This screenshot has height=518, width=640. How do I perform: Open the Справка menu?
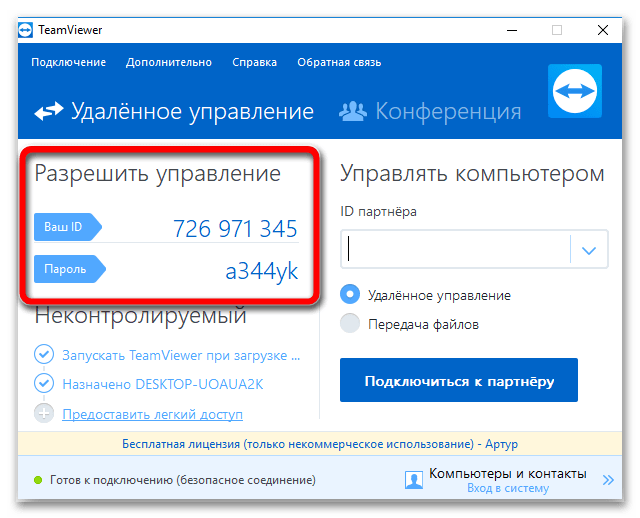pos(254,62)
